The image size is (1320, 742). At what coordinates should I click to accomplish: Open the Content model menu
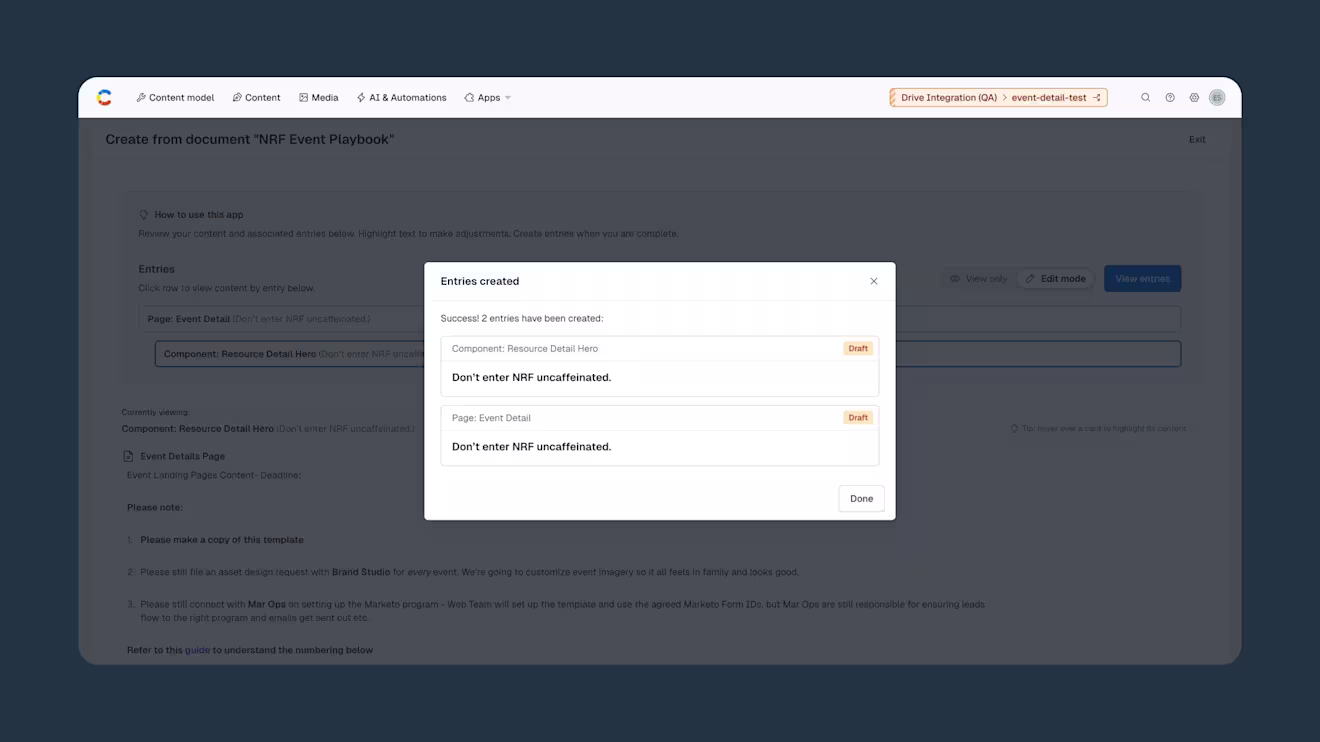175,98
